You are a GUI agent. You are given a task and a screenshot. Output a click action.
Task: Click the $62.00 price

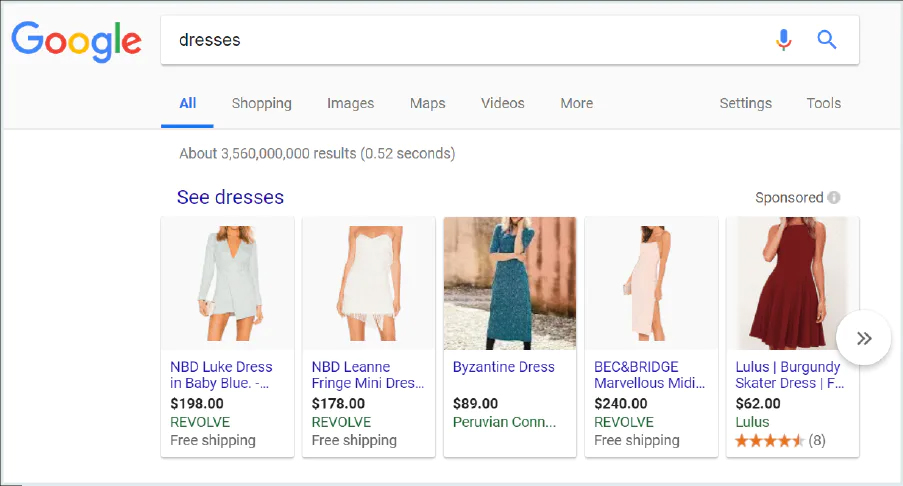coord(758,404)
